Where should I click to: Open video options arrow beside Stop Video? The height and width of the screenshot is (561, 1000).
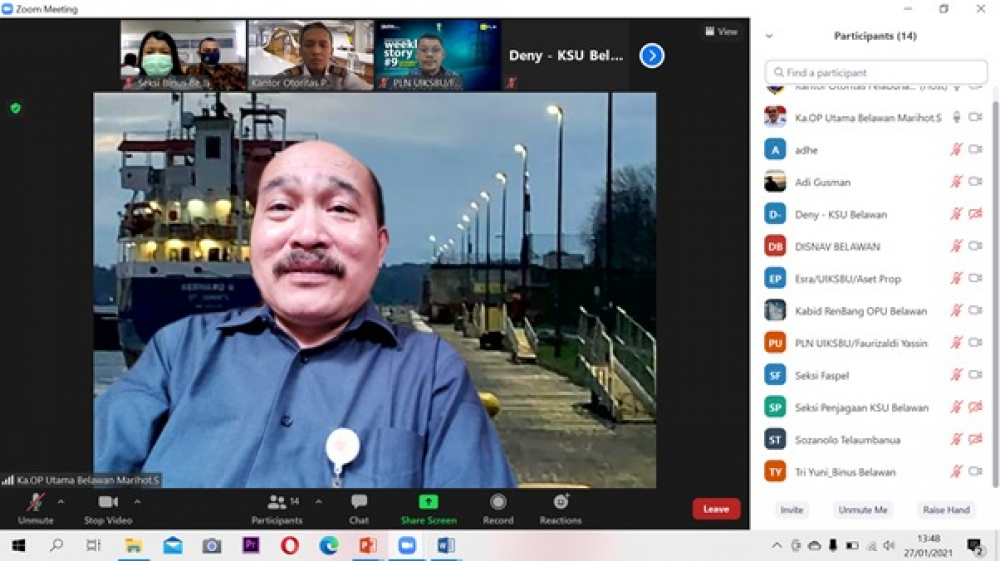137,502
